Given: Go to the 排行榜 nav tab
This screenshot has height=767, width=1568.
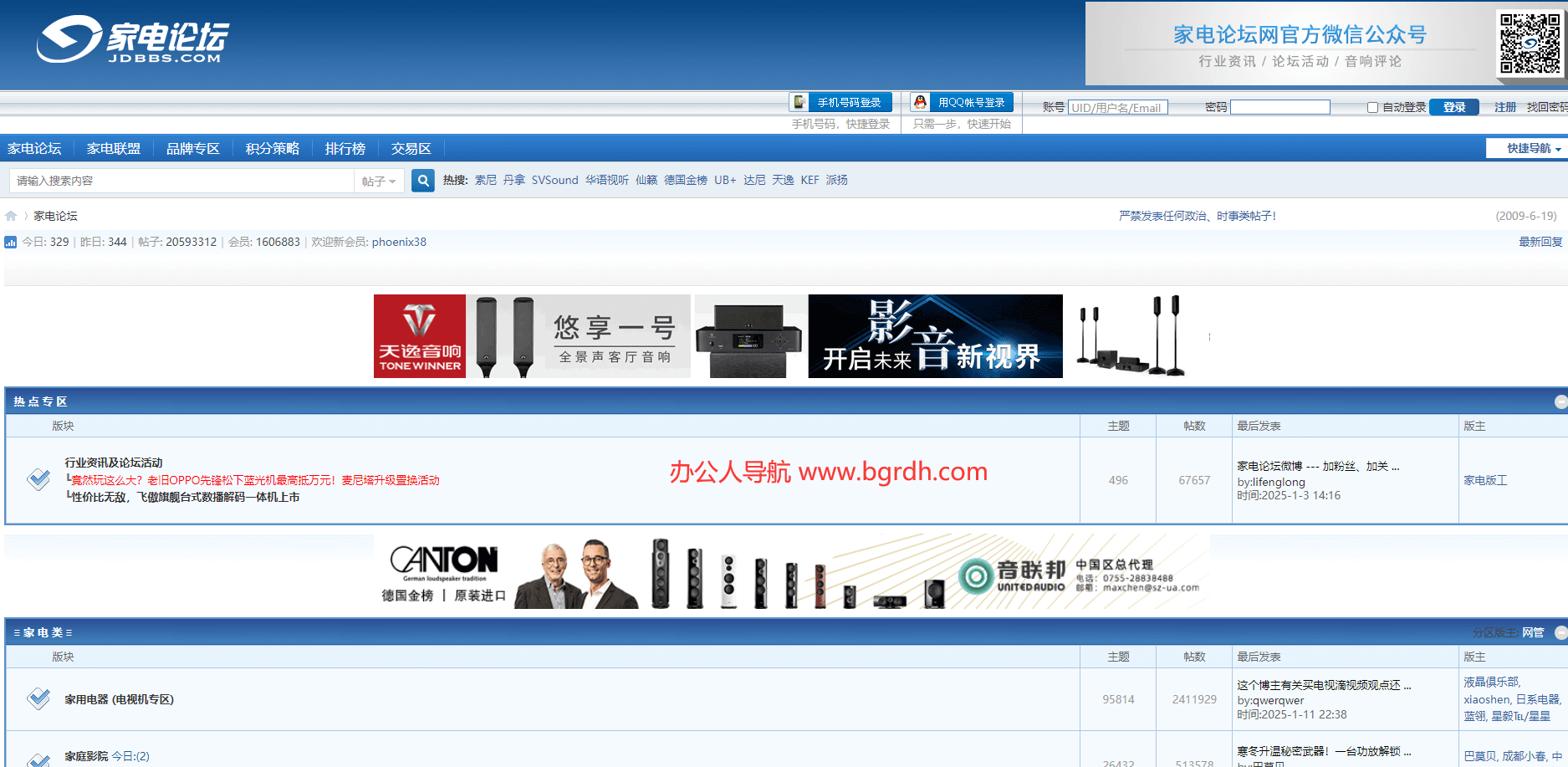Looking at the screenshot, I should point(345,148).
